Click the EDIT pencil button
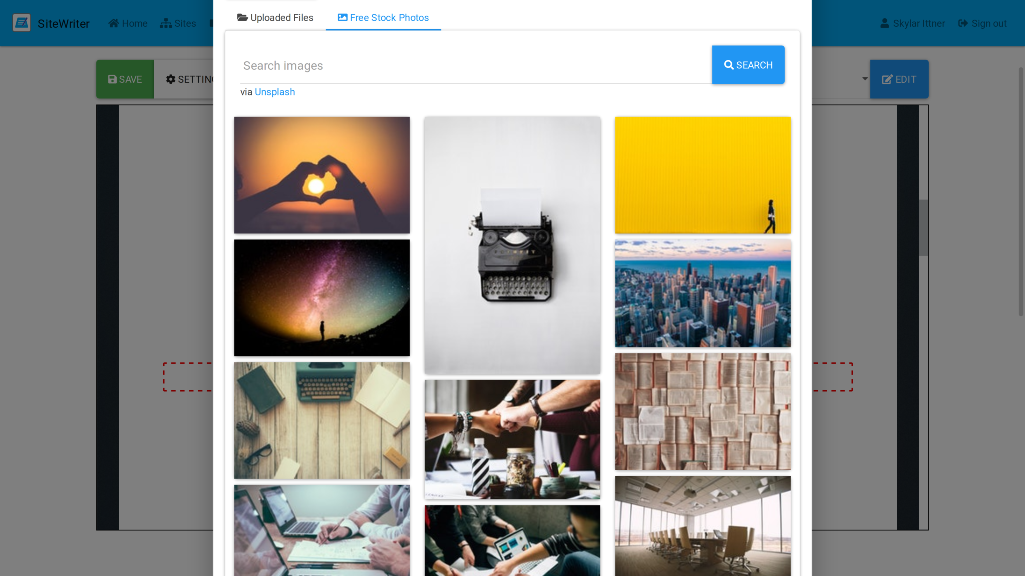The height and width of the screenshot is (576, 1025). [x=899, y=79]
